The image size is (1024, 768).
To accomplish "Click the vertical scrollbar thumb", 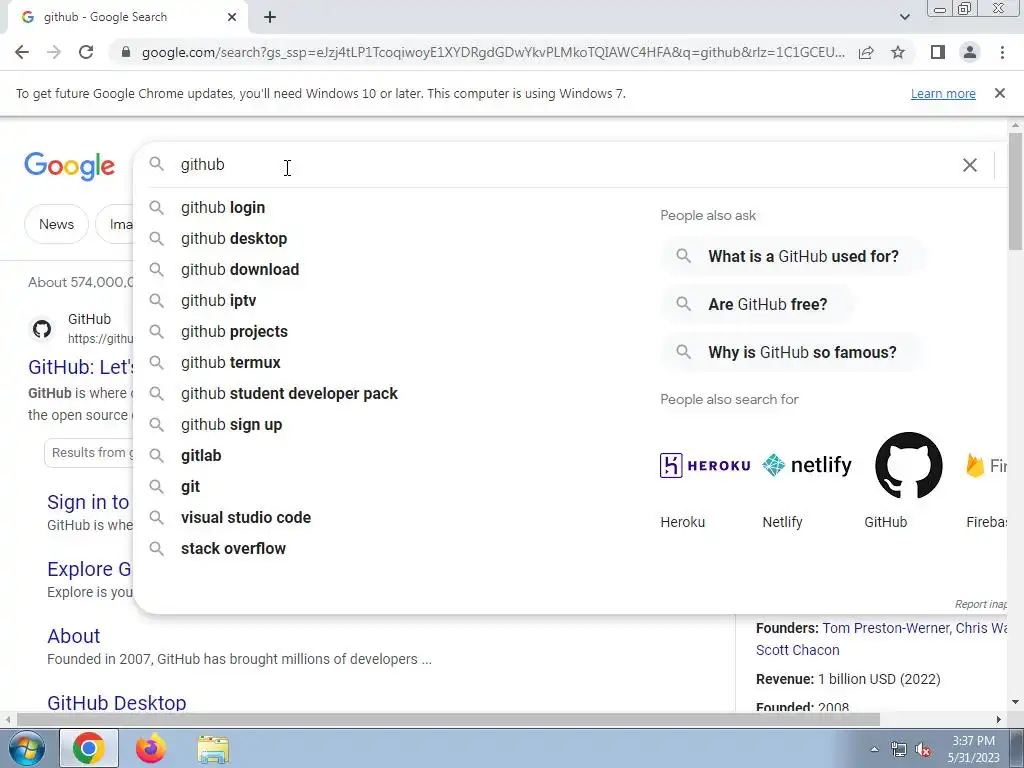I will (1015, 191).
